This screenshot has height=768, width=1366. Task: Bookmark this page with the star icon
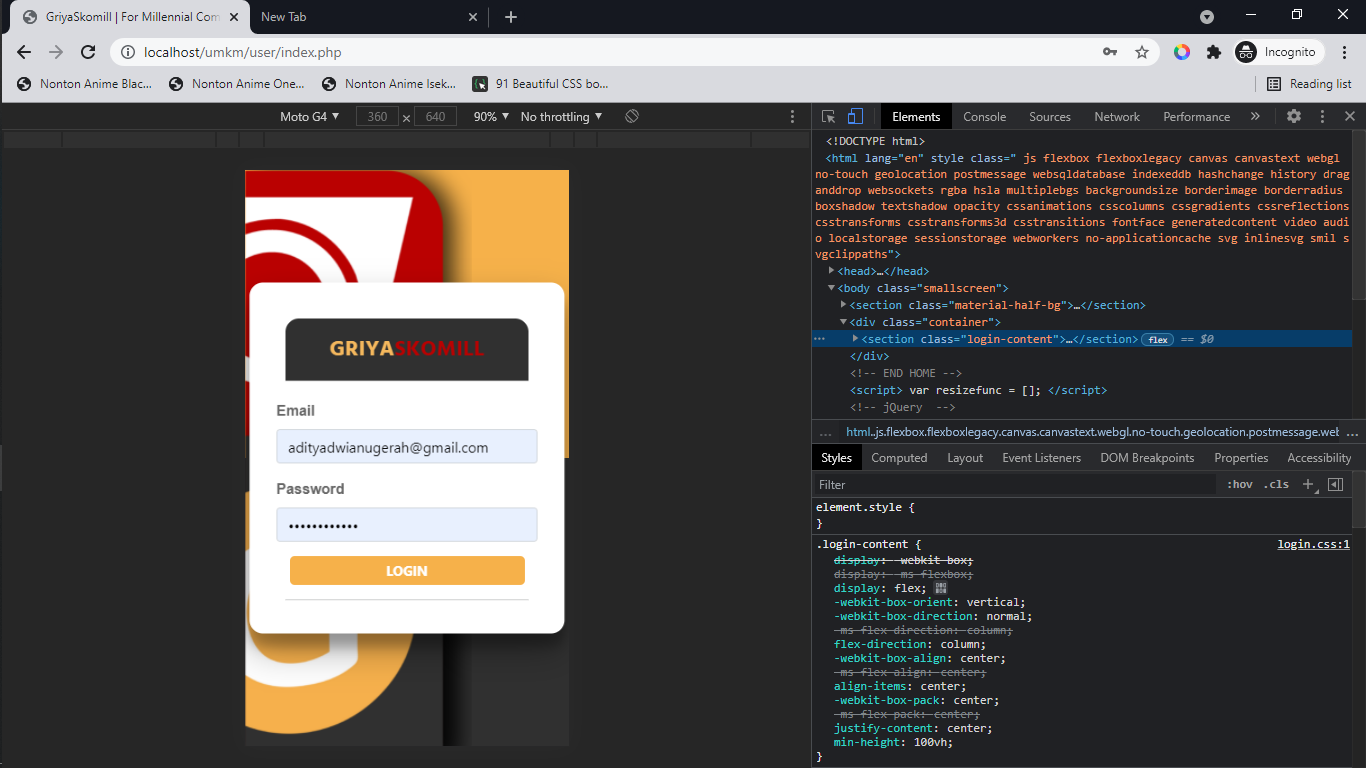point(1141,52)
